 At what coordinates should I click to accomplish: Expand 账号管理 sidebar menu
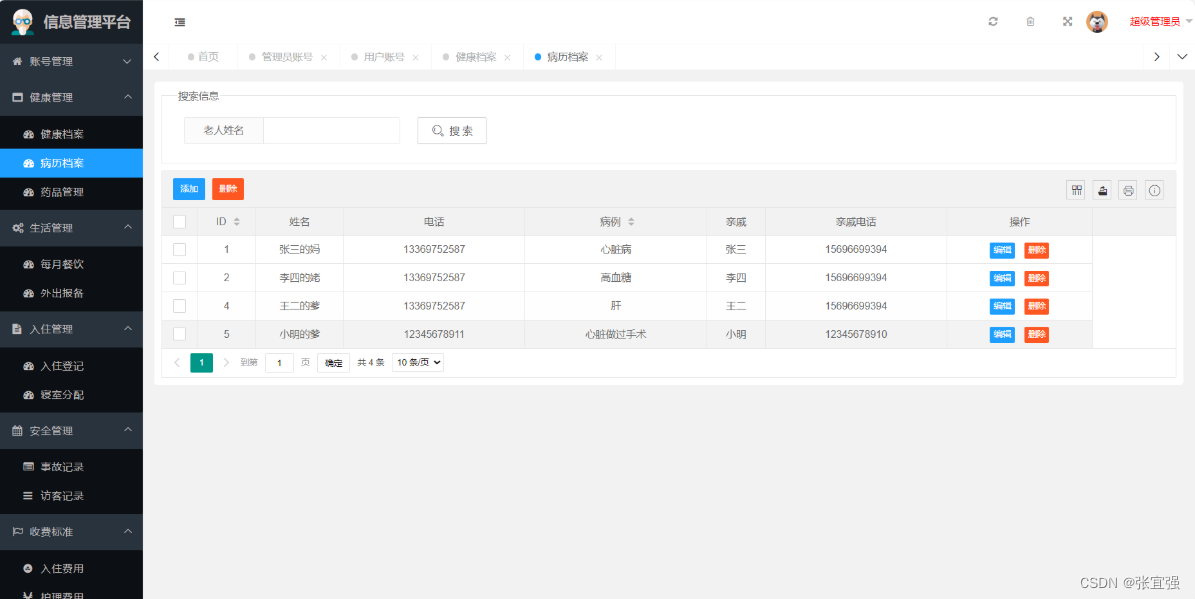pos(72,61)
